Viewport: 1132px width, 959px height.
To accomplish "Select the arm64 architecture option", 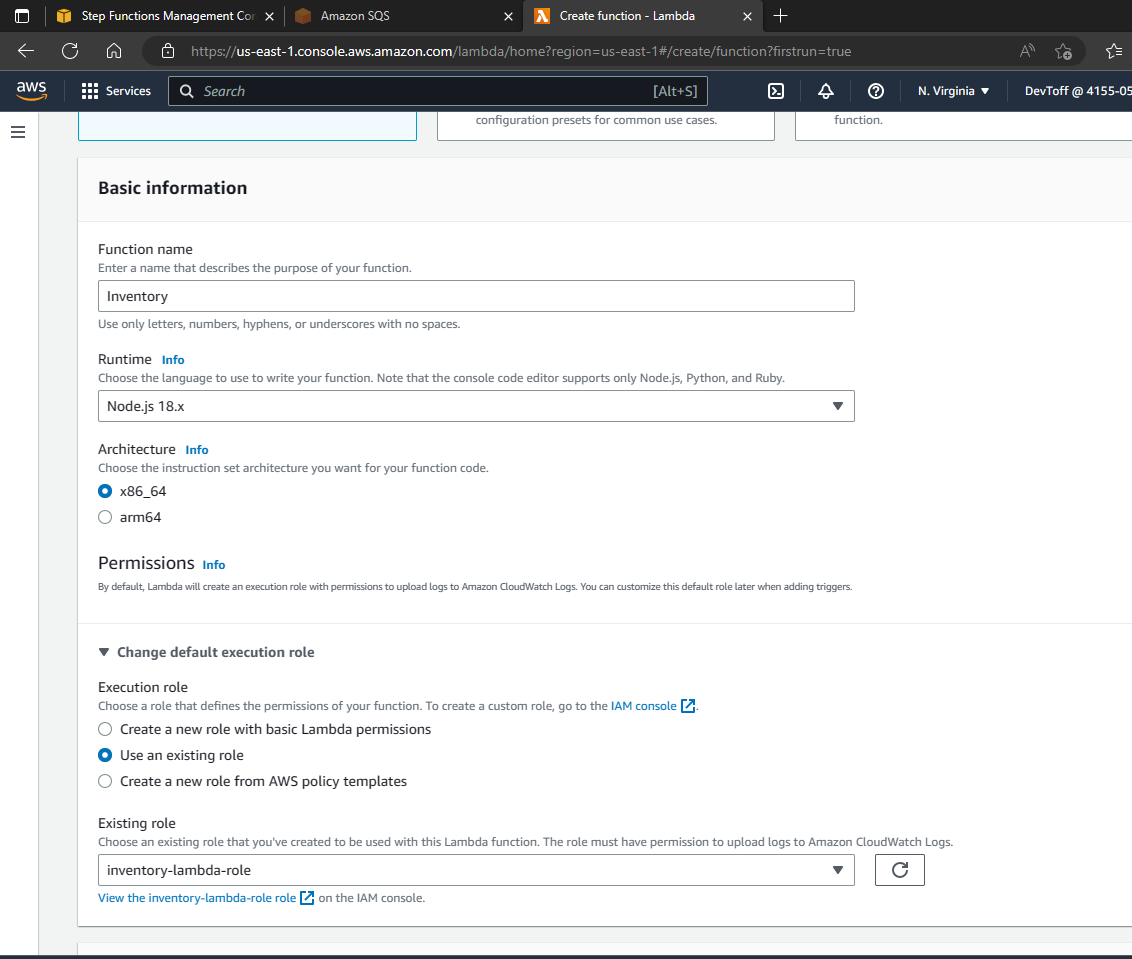I will coord(105,517).
